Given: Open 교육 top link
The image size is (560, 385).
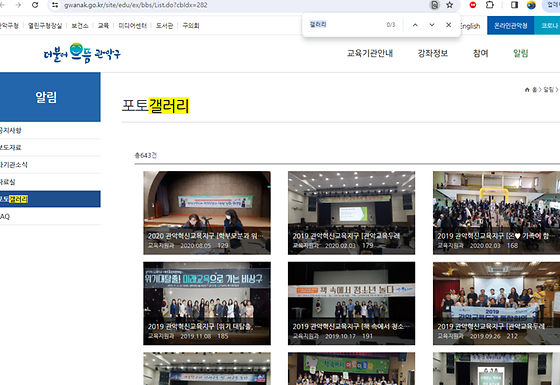Looking at the screenshot, I should [x=103, y=26].
